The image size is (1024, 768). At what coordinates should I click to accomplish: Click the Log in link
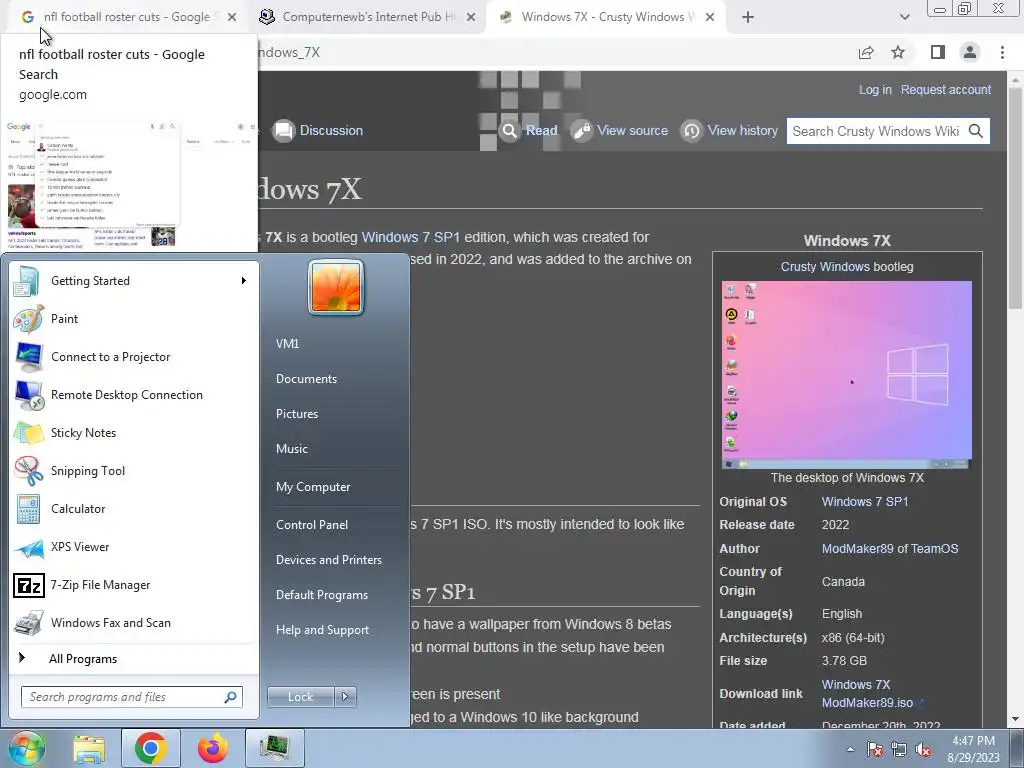[875, 90]
